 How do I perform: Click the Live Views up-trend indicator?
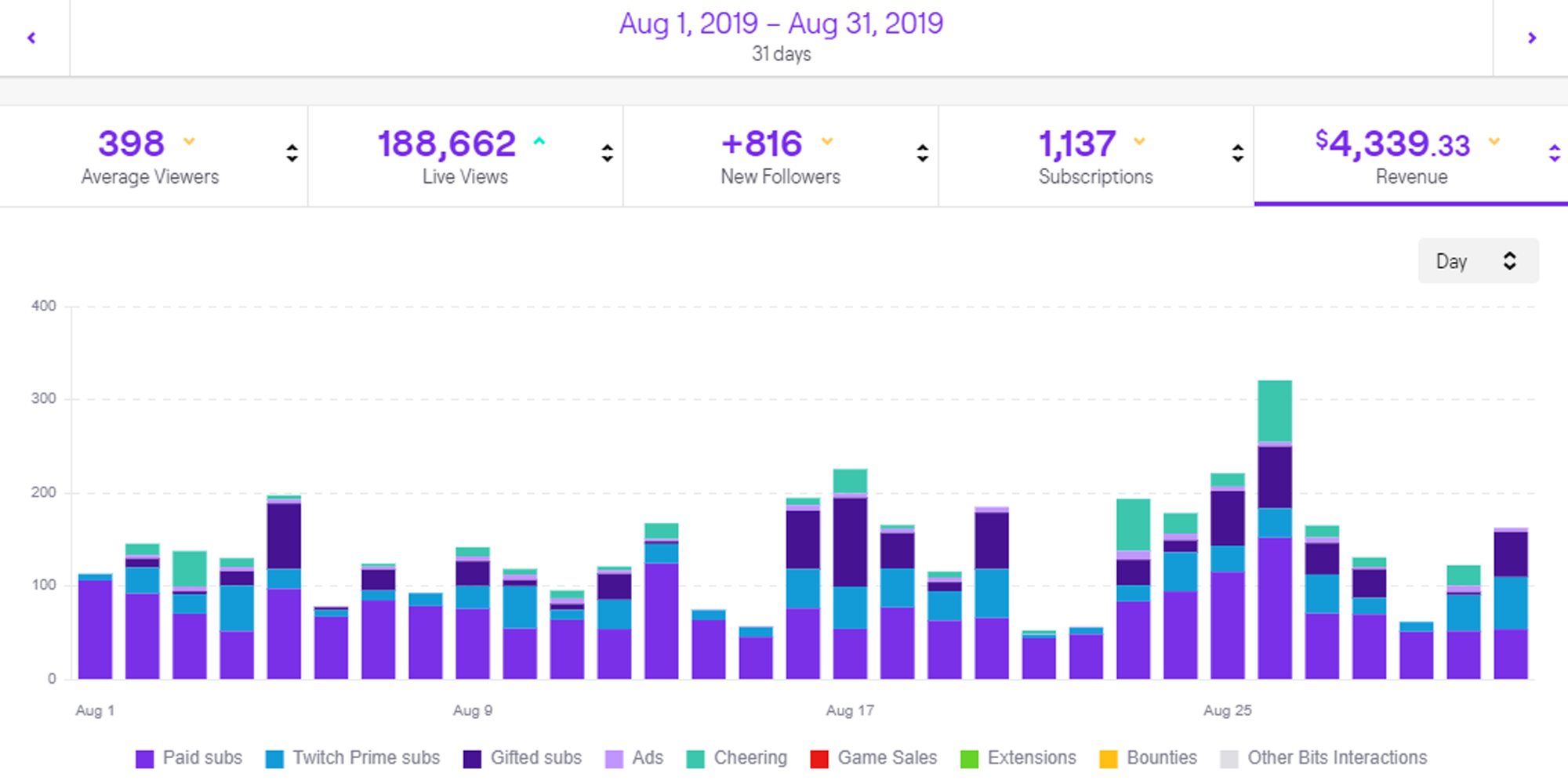pos(539,141)
